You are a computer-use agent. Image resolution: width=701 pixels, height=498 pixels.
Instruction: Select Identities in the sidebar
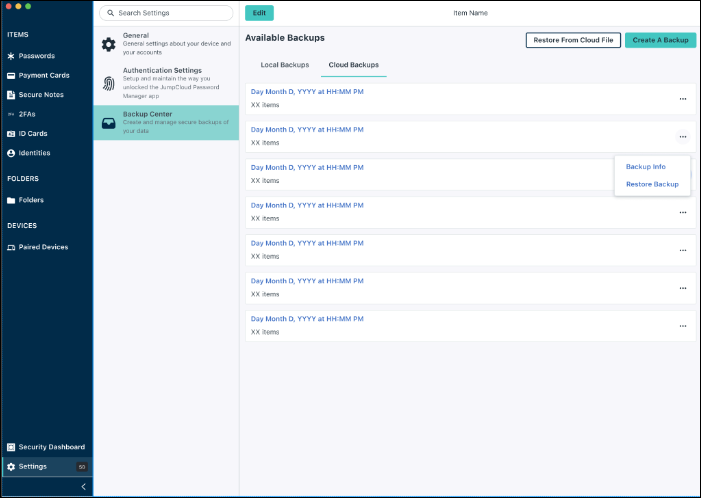[x=34, y=153]
